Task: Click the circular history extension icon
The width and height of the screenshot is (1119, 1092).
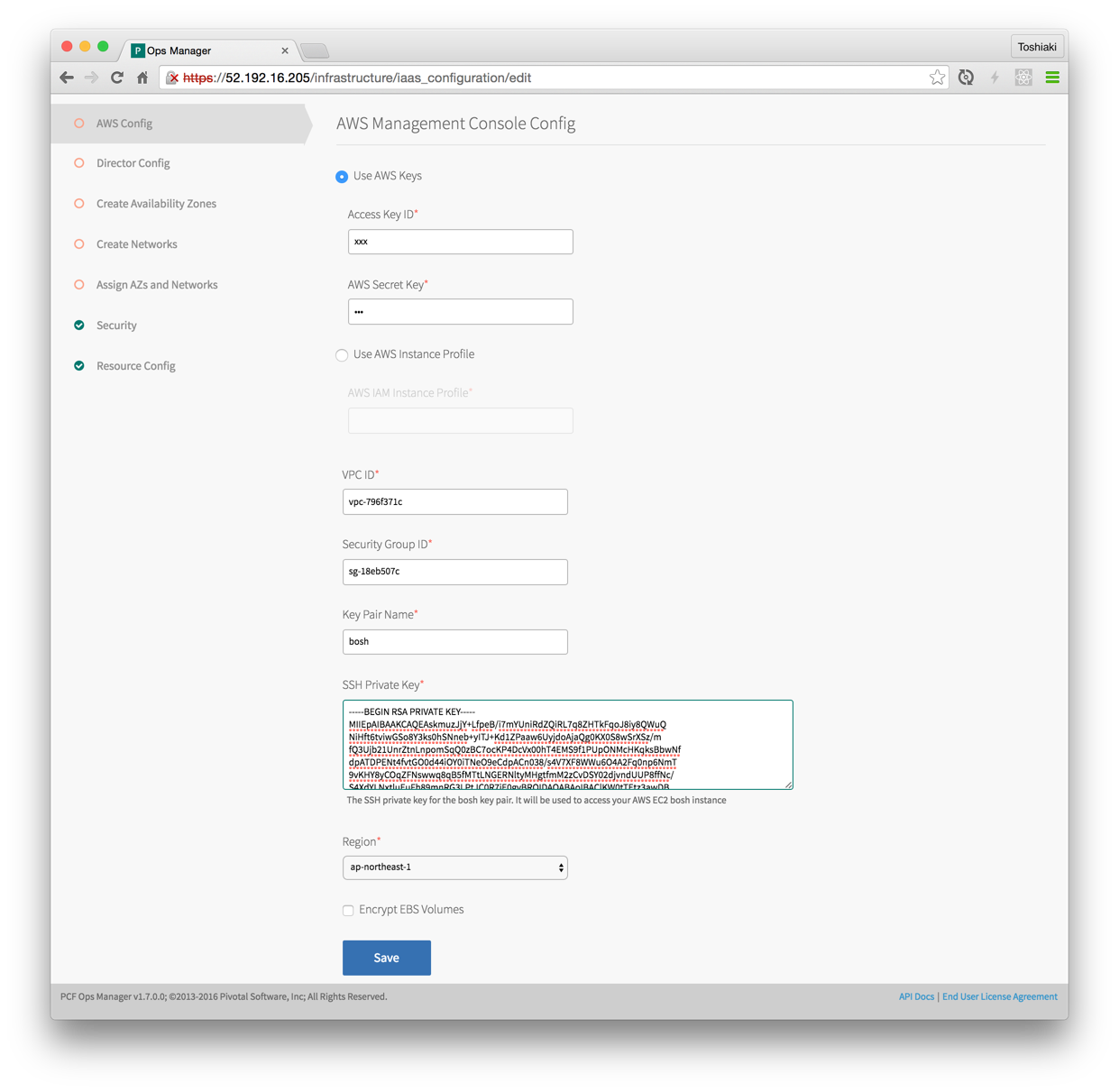Action: click(x=966, y=78)
